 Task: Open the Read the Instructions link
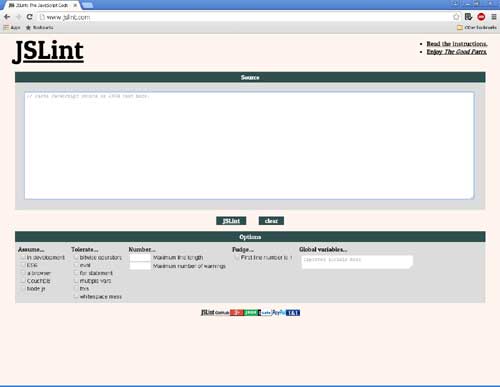point(457,44)
